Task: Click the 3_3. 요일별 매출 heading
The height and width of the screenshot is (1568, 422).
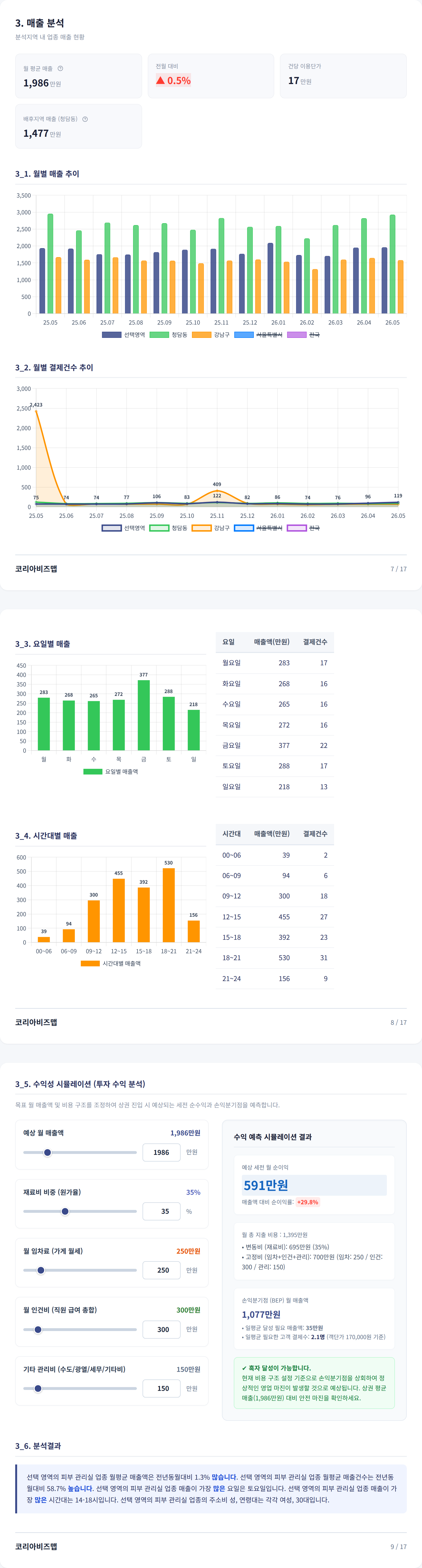Action: [x=43, y=643]
